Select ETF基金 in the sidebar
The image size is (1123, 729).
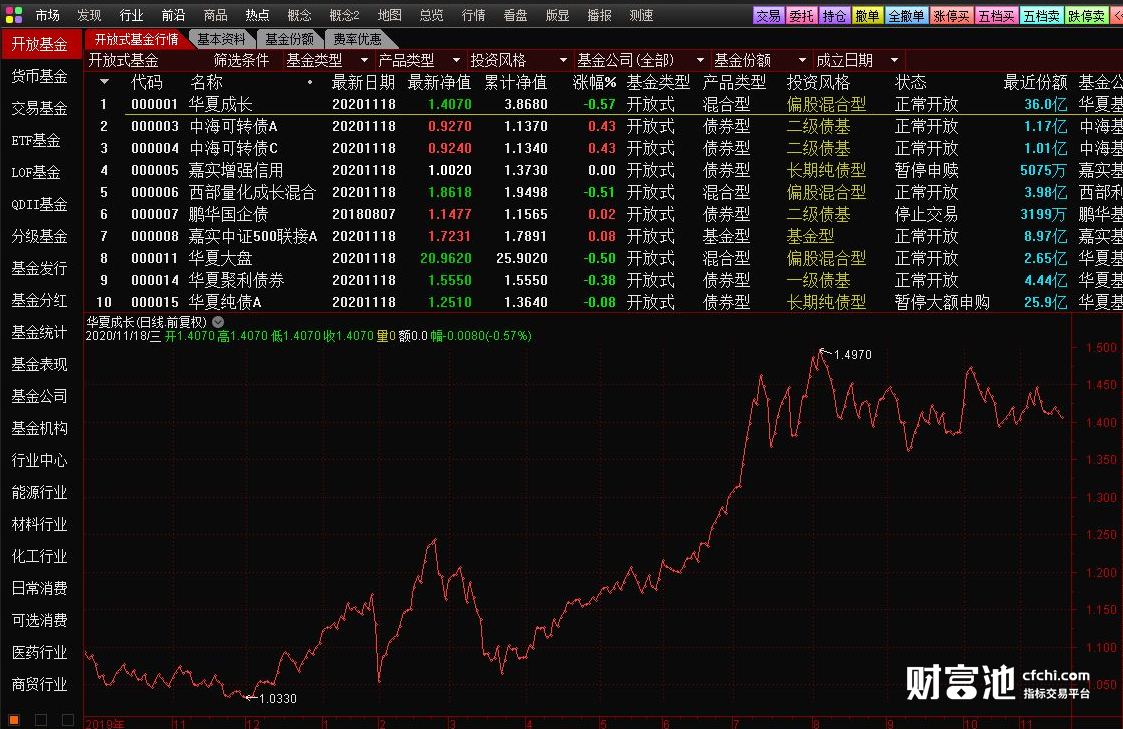pos(36,140)
